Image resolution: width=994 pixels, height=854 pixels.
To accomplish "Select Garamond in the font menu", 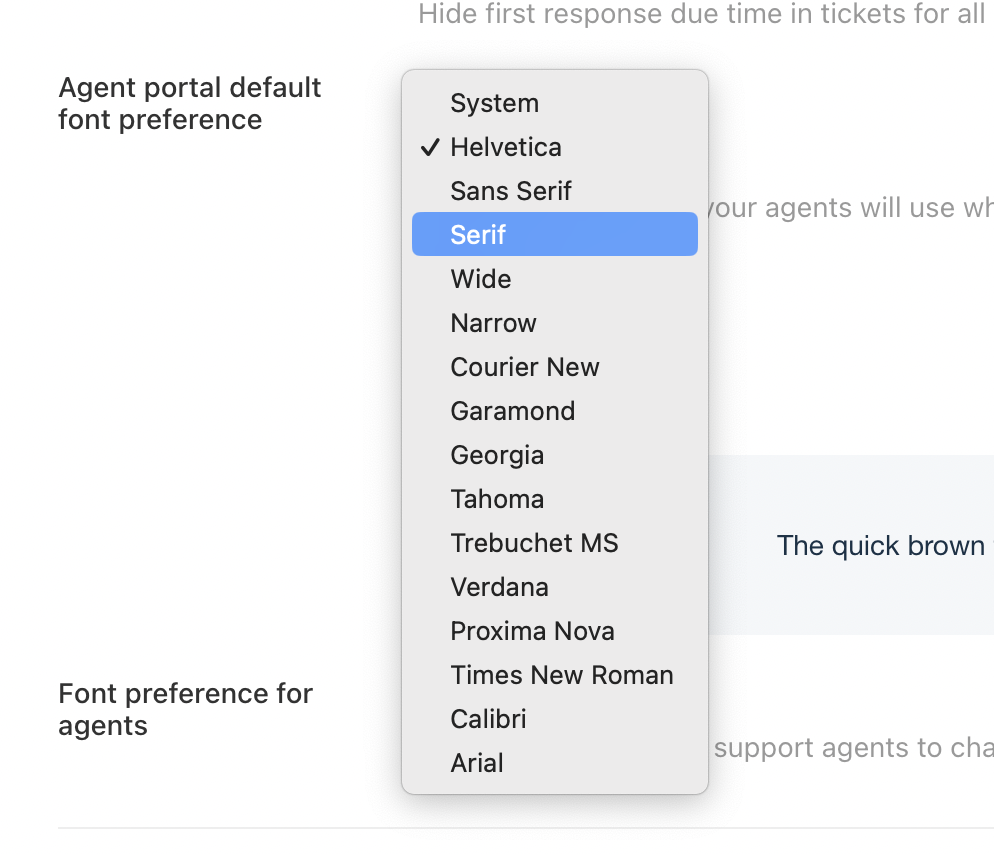I will click(513, 411).
